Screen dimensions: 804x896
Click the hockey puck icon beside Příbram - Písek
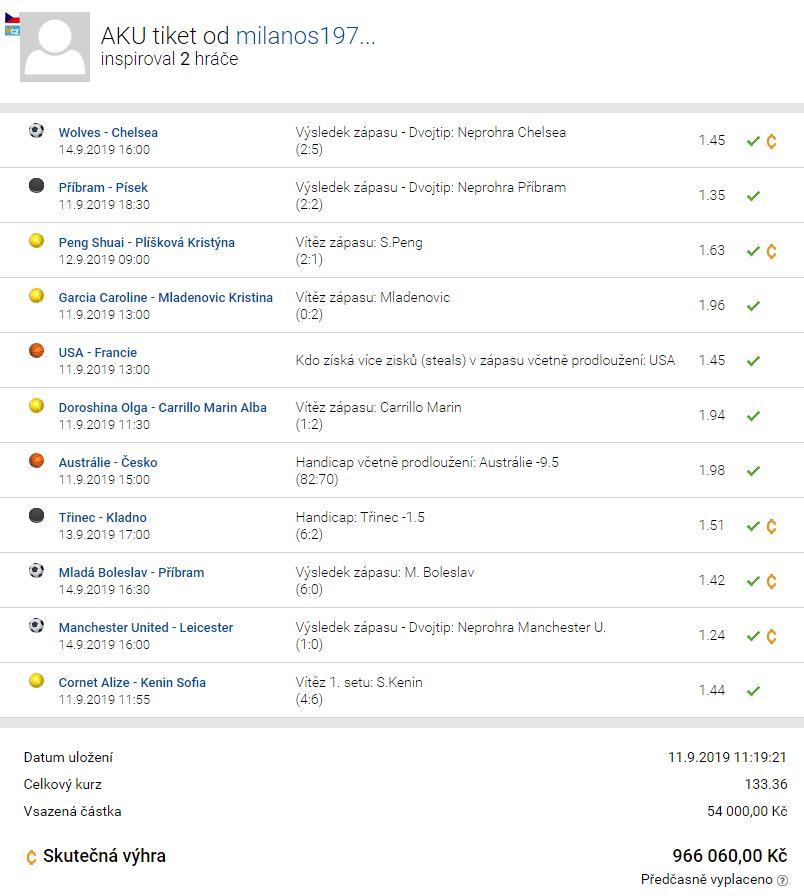[37, 186]
